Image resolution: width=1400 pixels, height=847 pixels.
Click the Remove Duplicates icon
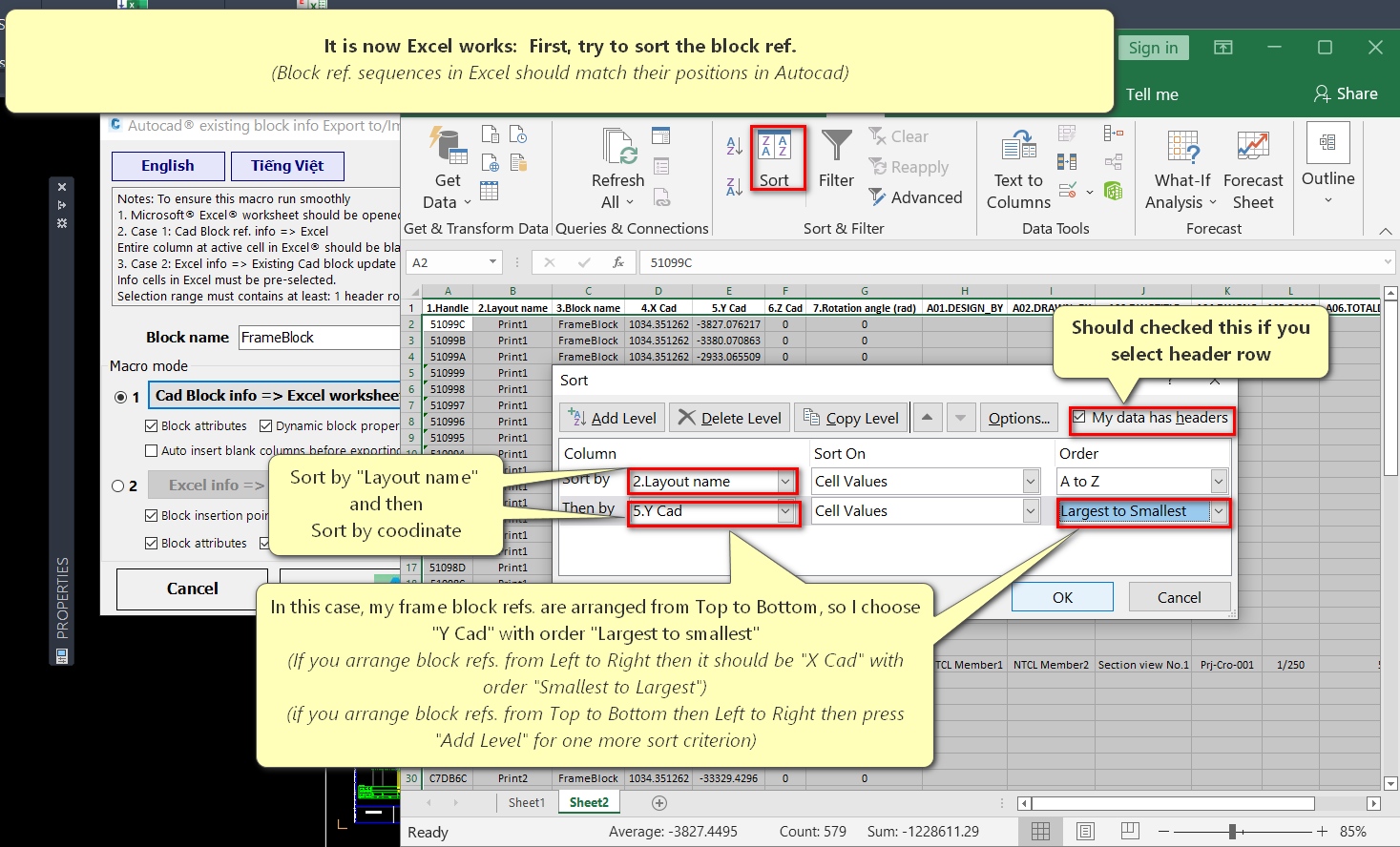click(1067, 162)
